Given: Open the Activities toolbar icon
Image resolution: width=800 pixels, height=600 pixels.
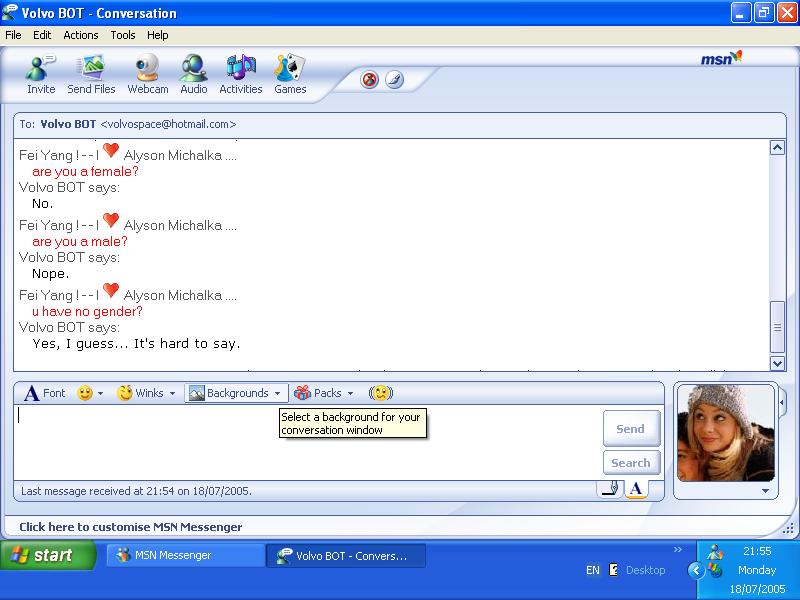Looking at the screenshot, I should [240, 74].
